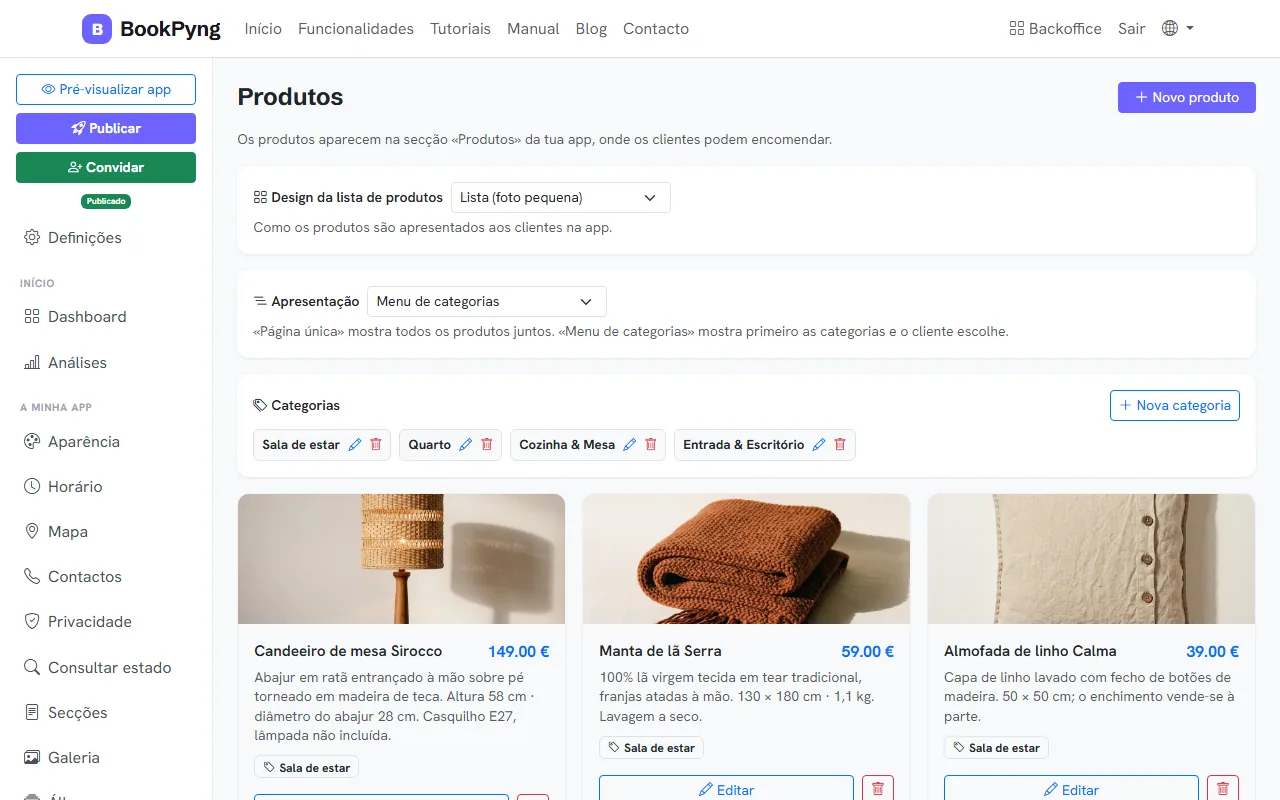Viewport: 1280px width, 800px height.
Task: Open the language globe menu
Action: coord(1177,29)
